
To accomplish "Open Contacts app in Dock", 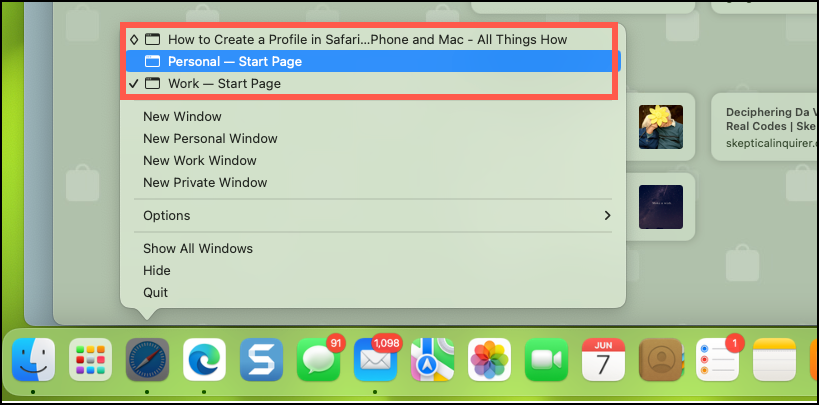I will 660,359.
